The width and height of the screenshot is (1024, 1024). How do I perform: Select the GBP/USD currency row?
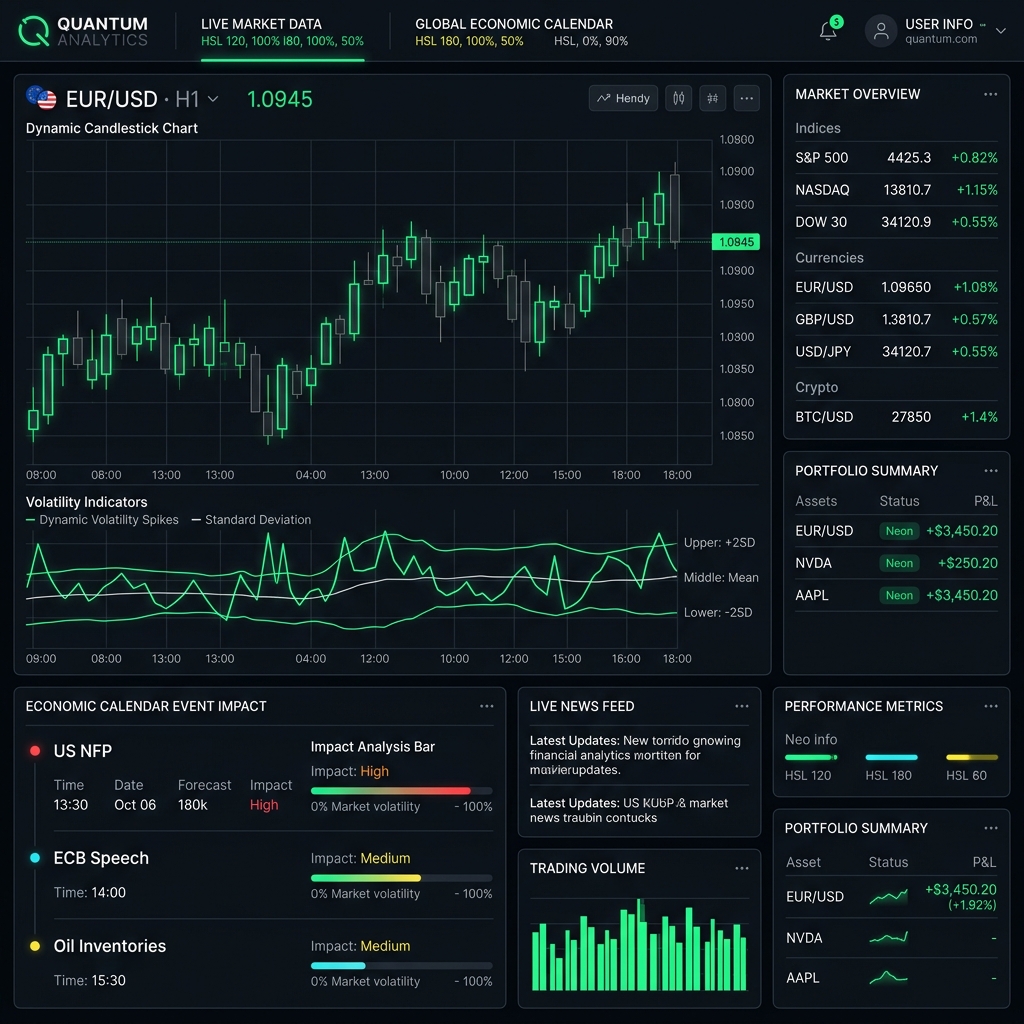(896, 319)
